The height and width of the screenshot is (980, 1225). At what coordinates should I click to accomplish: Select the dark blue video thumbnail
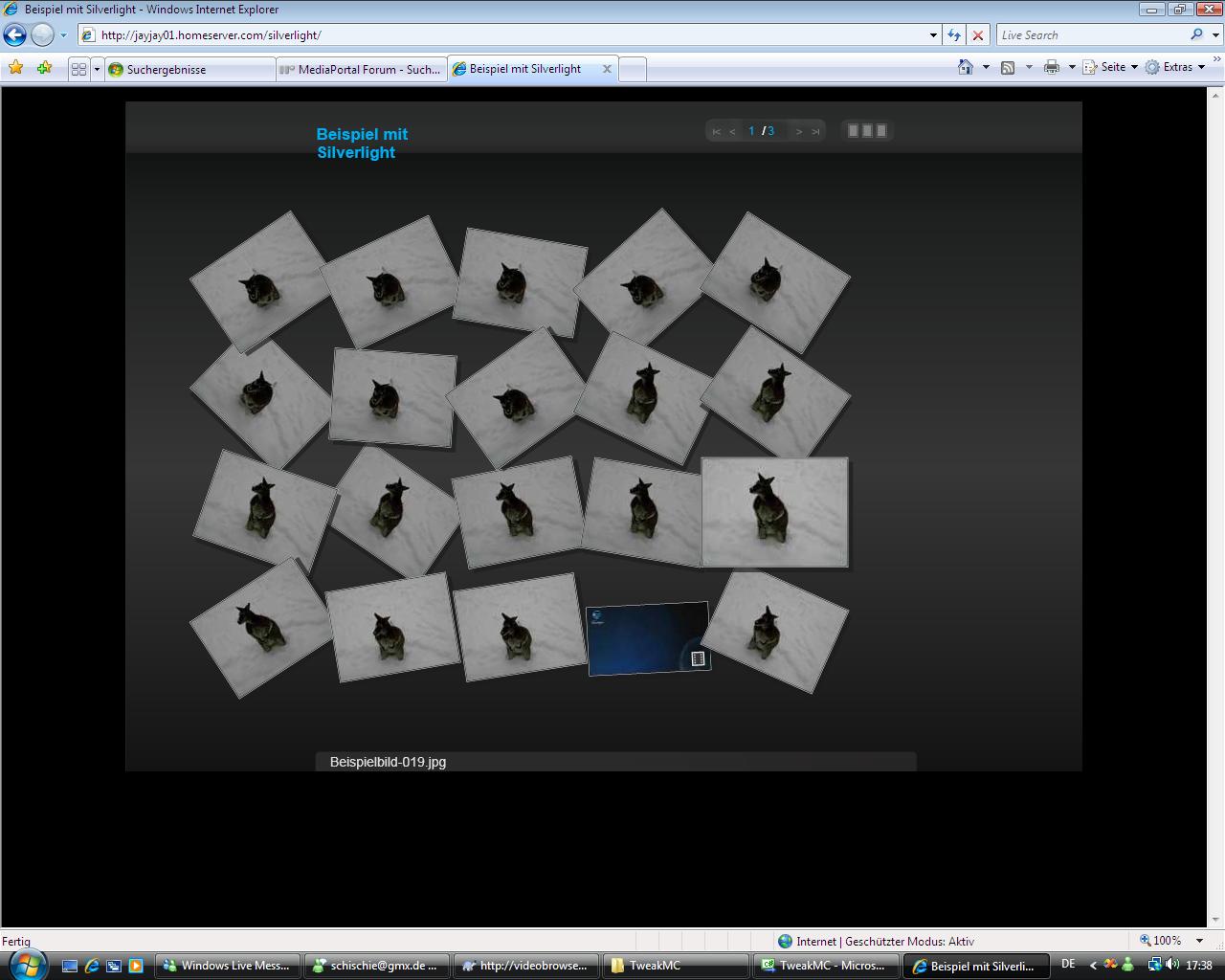coord(647,638)
